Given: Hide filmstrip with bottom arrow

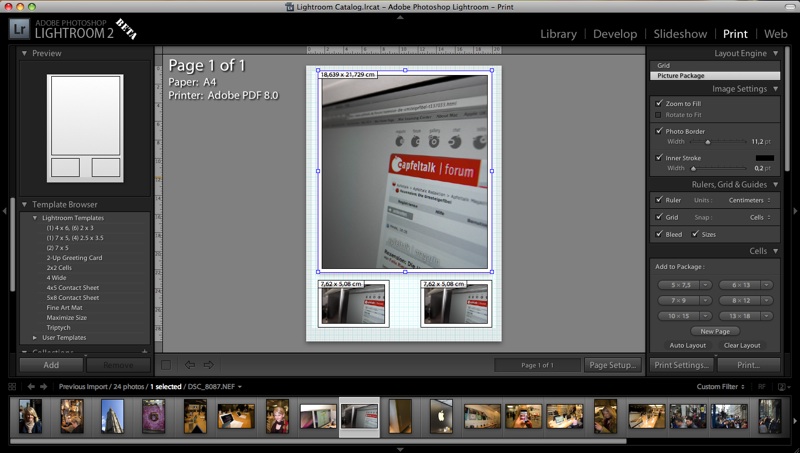Looking at the screenshot, I should tap(400, 449).
